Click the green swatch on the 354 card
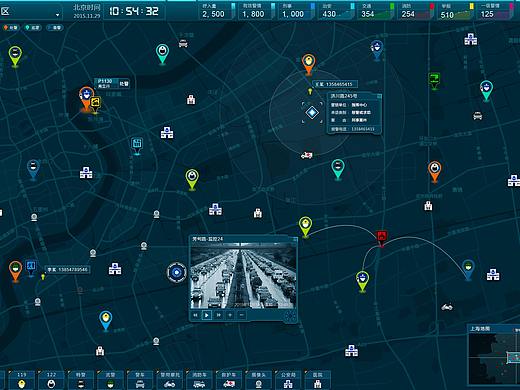 (x=392, y=6)
